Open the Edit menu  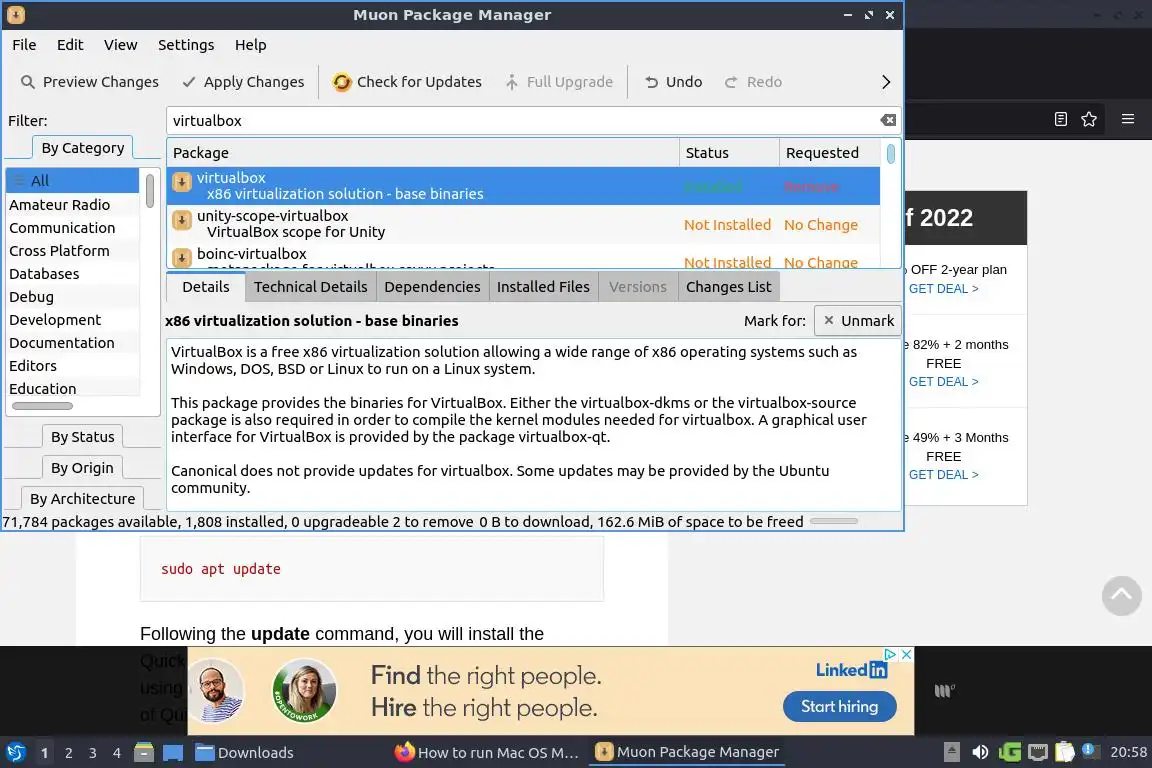[70, 45]
